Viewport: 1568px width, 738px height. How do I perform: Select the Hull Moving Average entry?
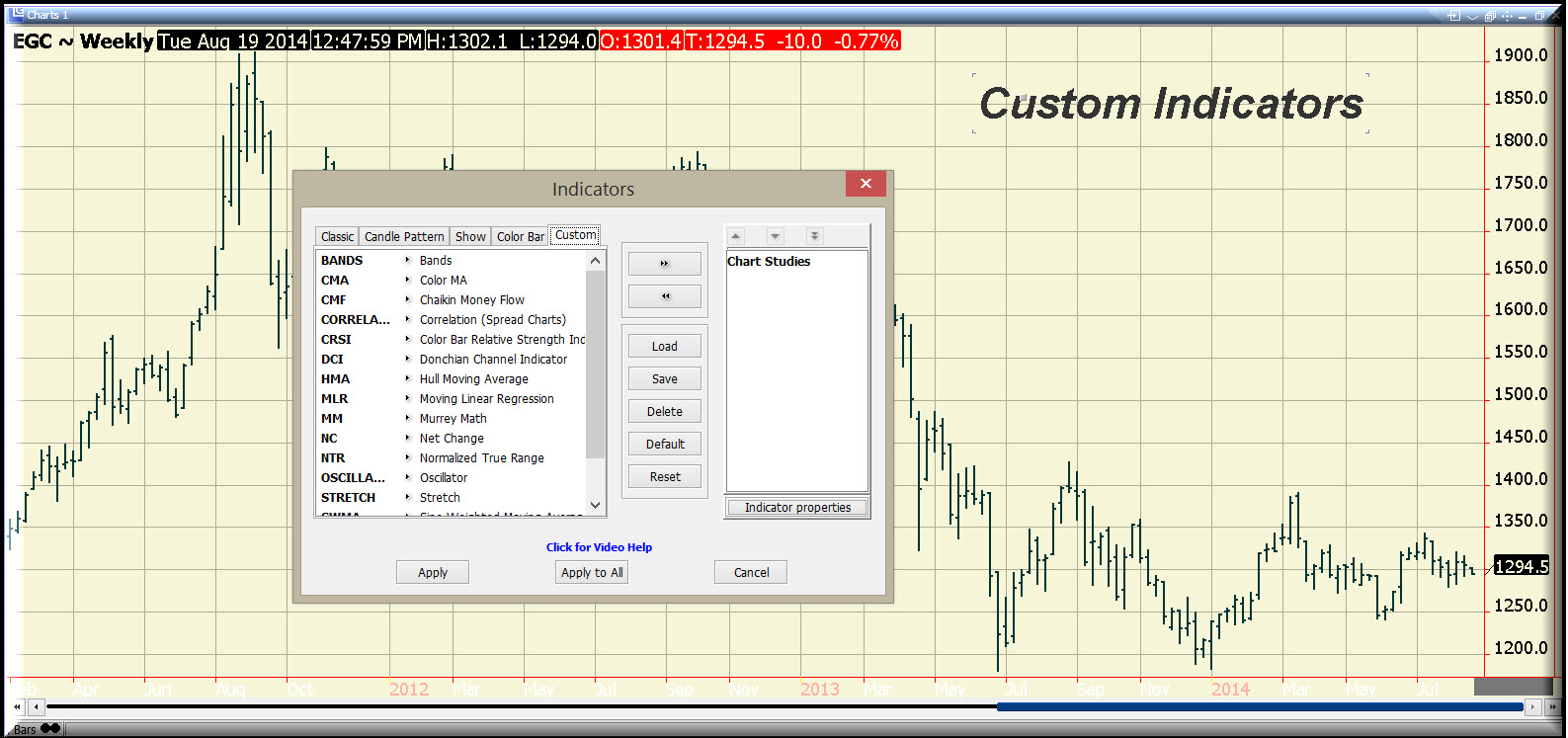click(473, 378)
